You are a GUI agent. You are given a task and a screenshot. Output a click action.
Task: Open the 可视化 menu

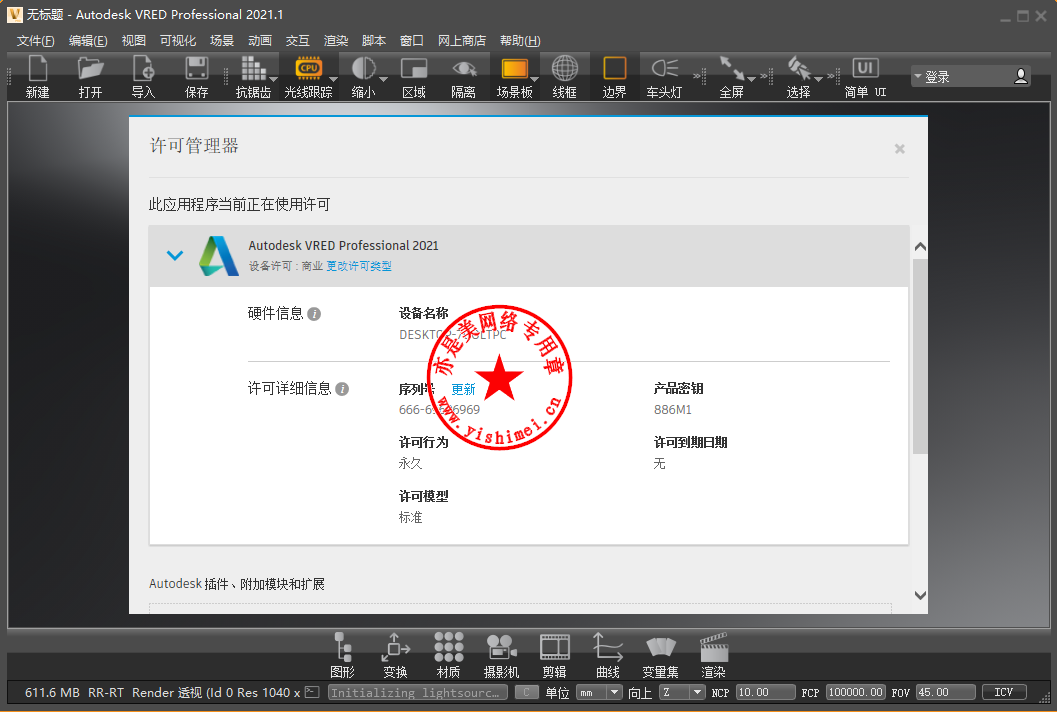pos(178,40)
